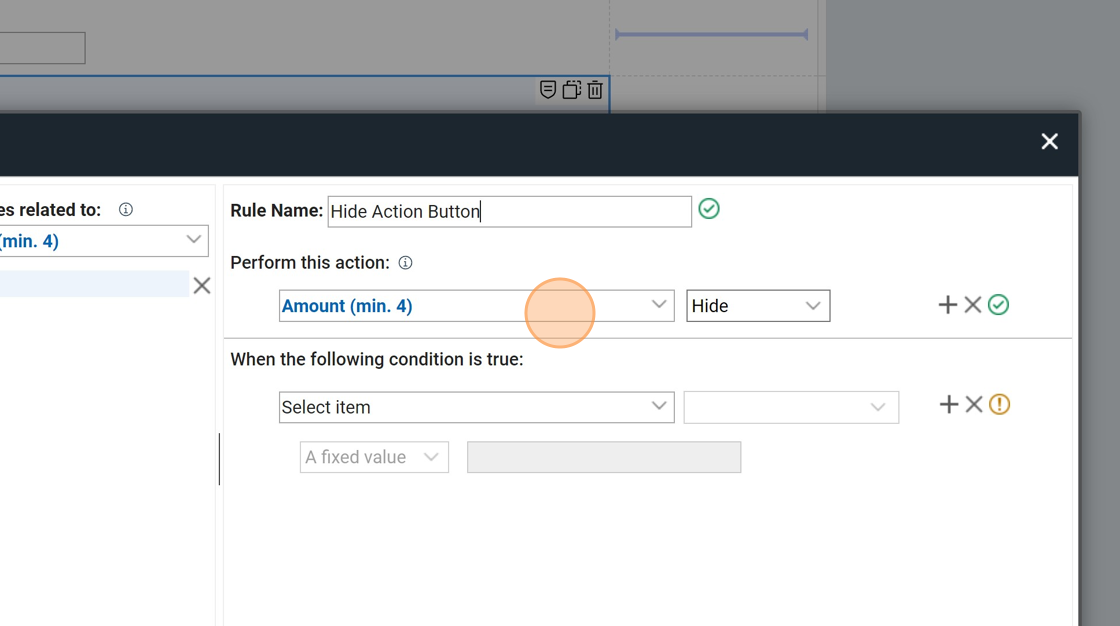Click the rules shield icon above the dialog
Screen dimensions: 1120x626
[548, 90]
